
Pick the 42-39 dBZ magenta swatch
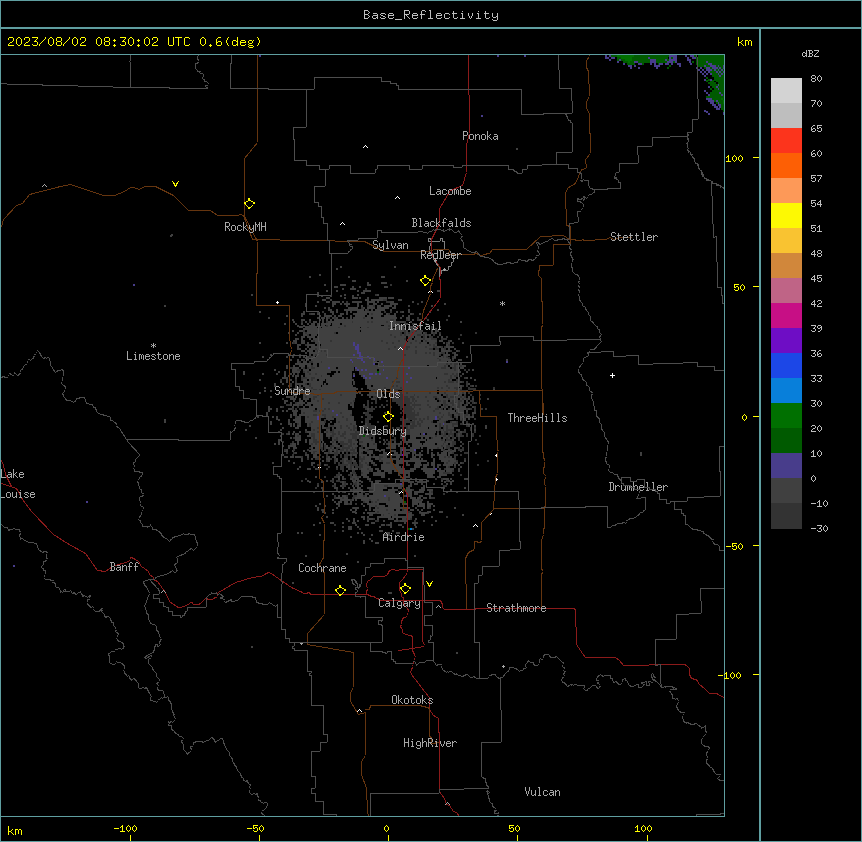tap(786, 315)
